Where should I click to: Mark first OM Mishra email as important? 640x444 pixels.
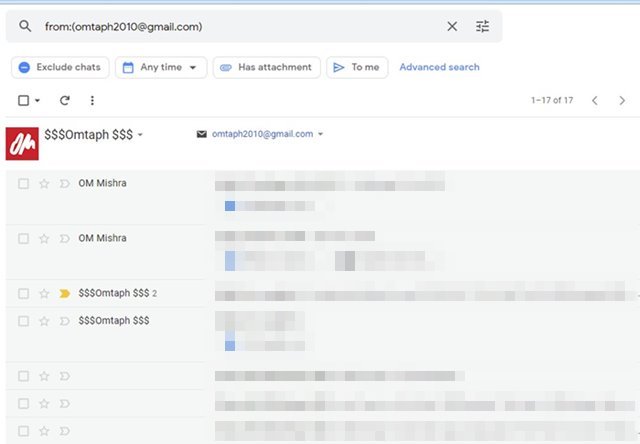point(64,184)
